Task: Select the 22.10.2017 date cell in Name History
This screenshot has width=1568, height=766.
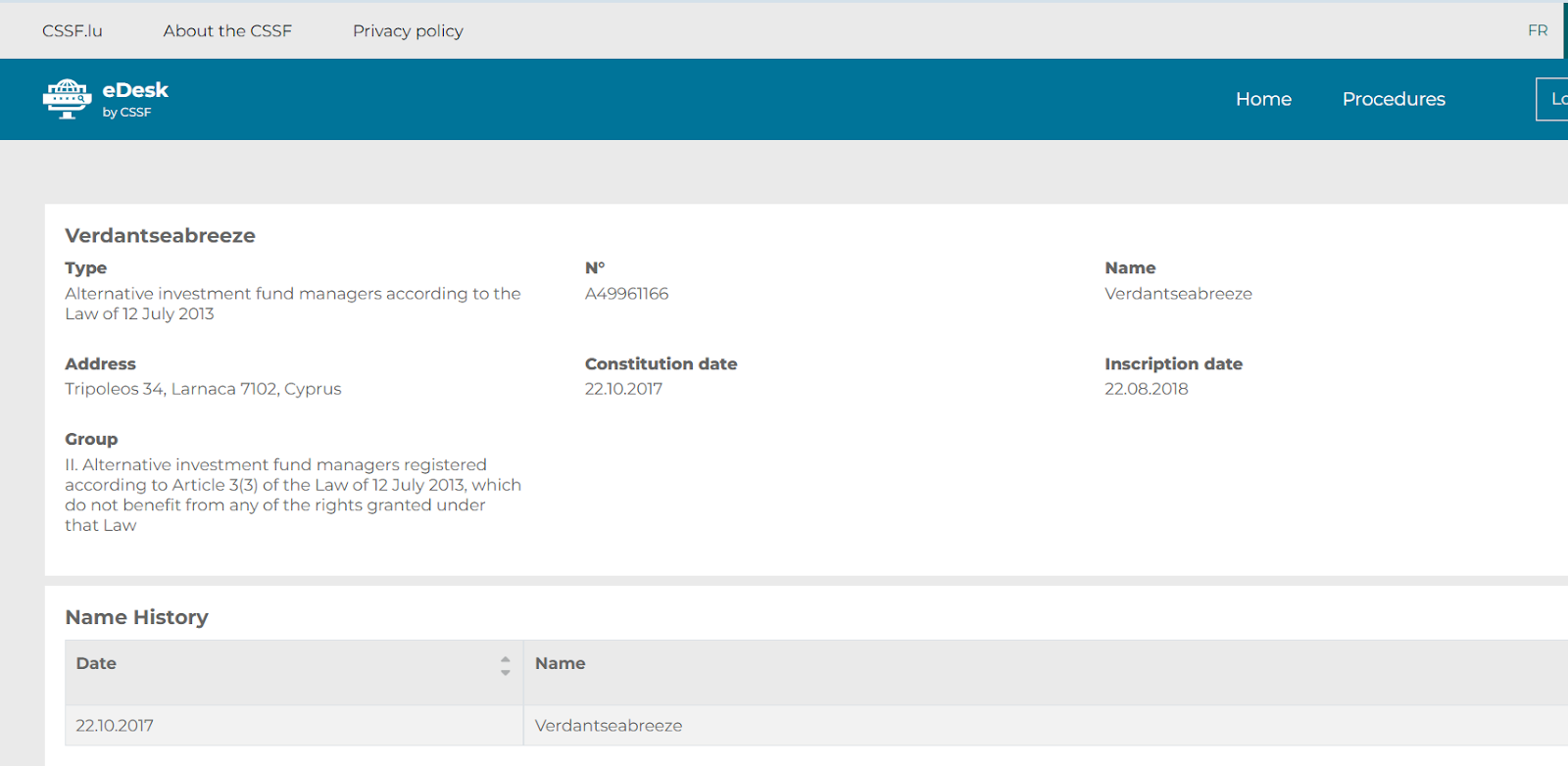Action: pos(115,726)
